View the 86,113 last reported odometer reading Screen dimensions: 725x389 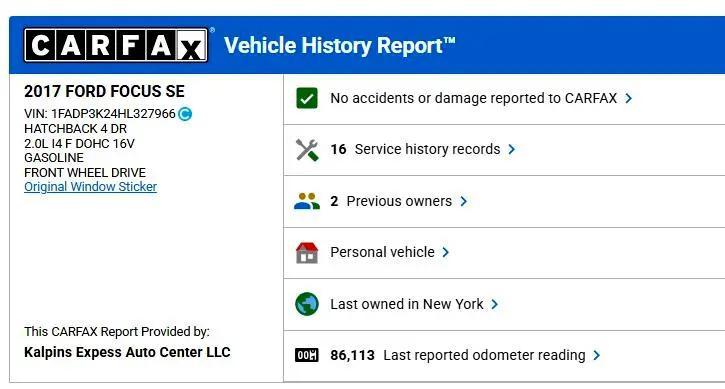[458, 355]
